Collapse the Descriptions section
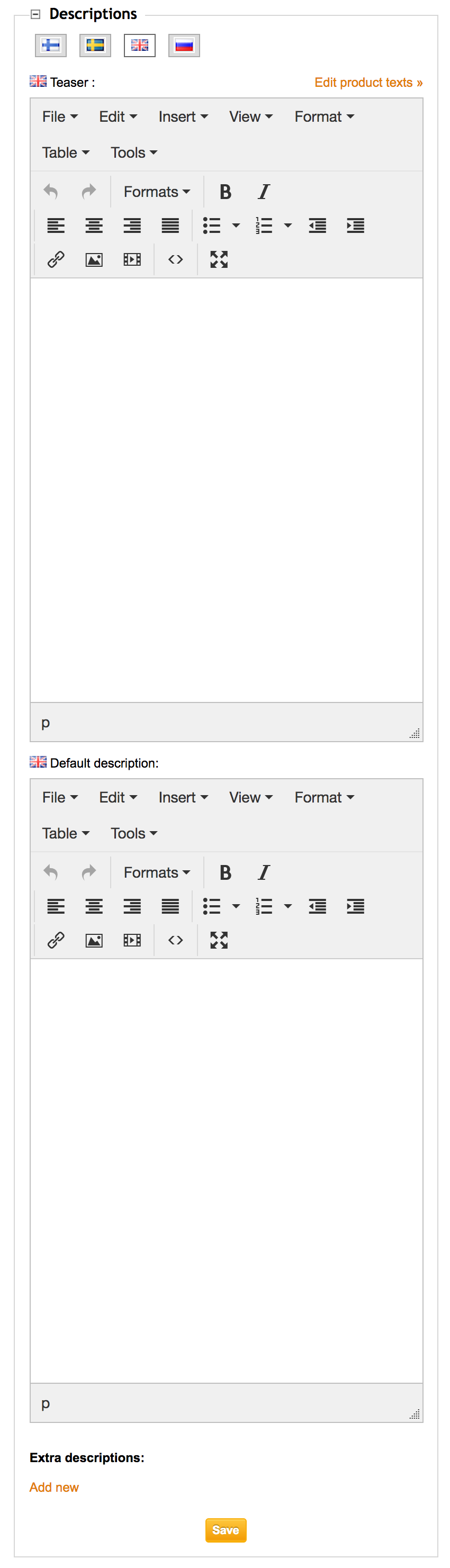Image resolution: width=450 pixels, height=1568 pixels. pyautogui.click(x=35, y=14)
